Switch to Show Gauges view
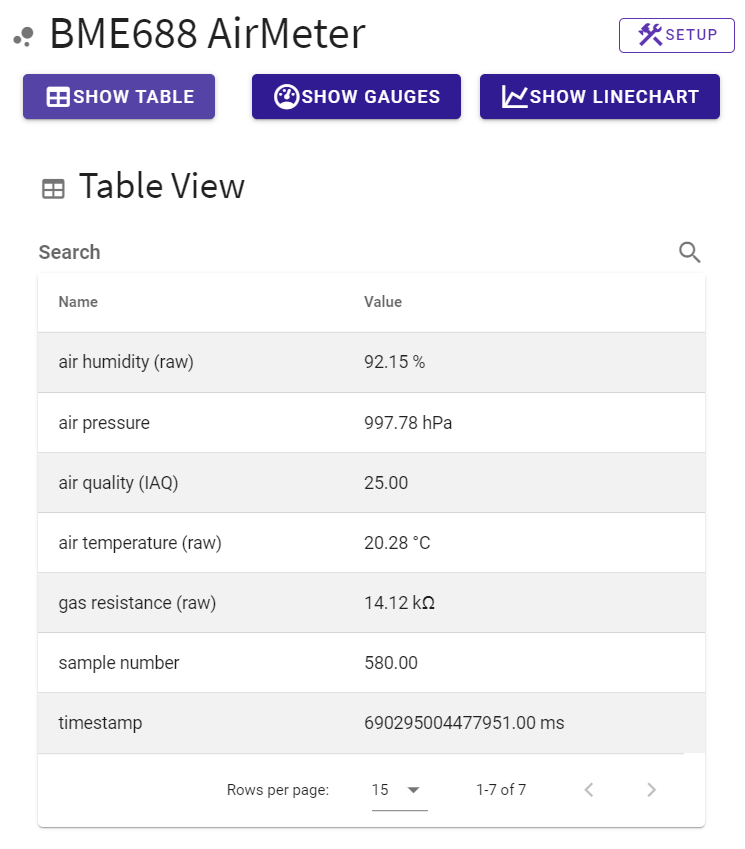Screen dimensions: 745x849 click(356, 97)
